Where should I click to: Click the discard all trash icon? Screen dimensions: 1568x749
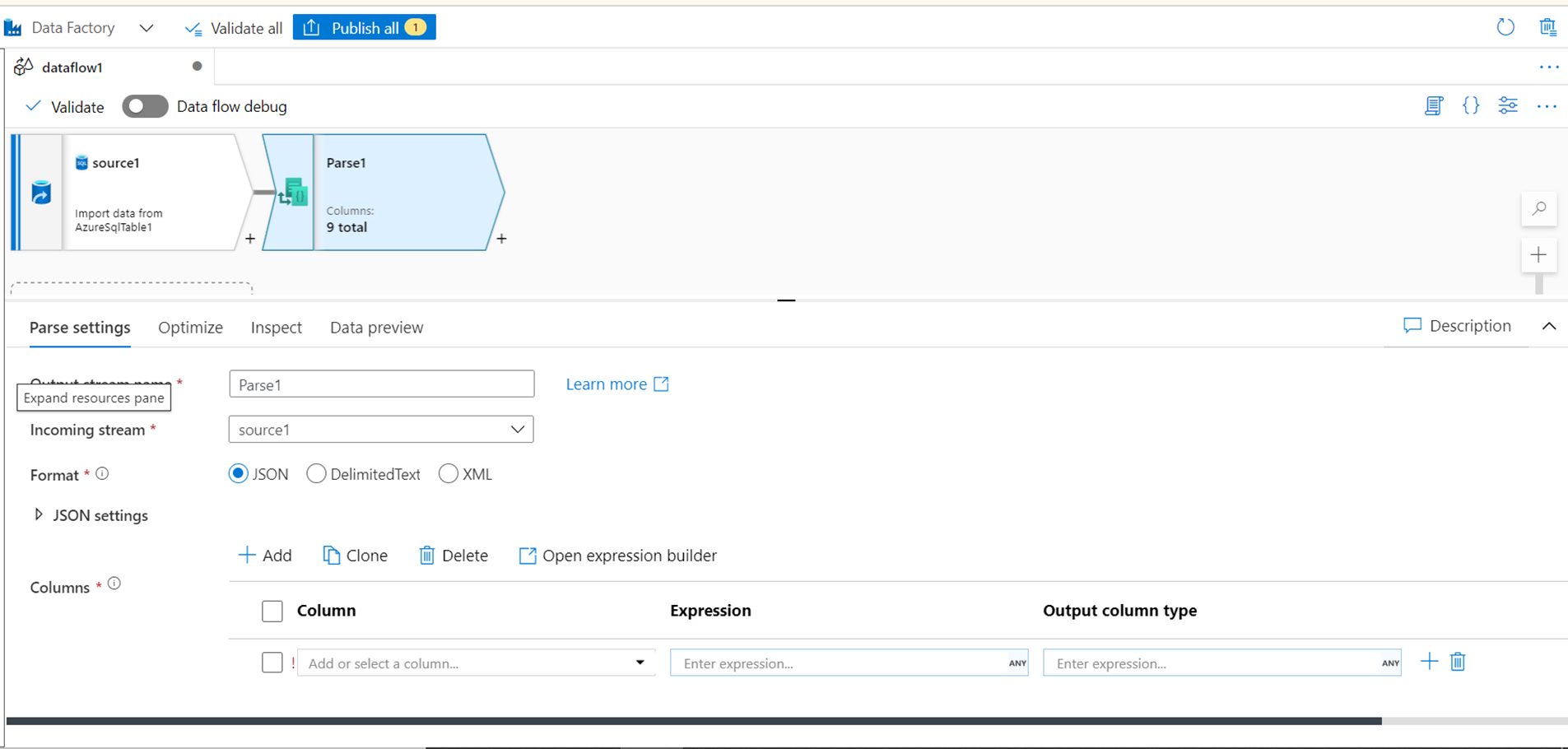pos(1547,27)
